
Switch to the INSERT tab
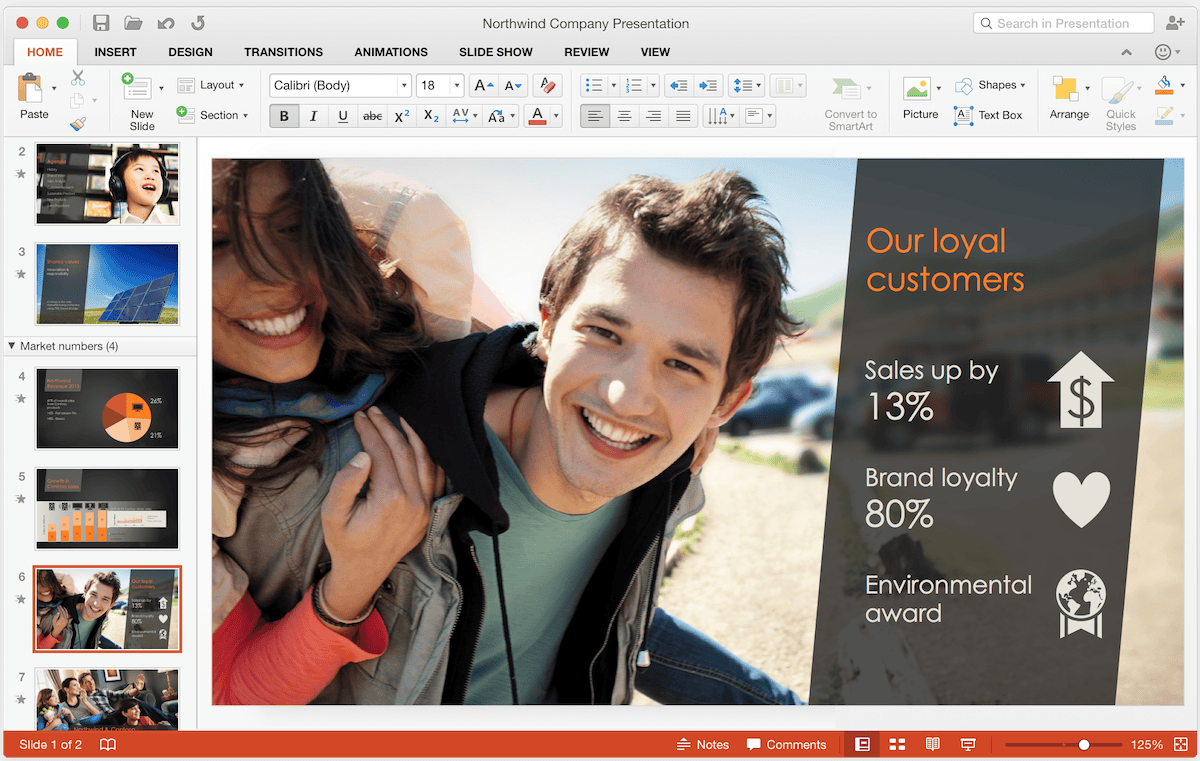pos(115,52)
